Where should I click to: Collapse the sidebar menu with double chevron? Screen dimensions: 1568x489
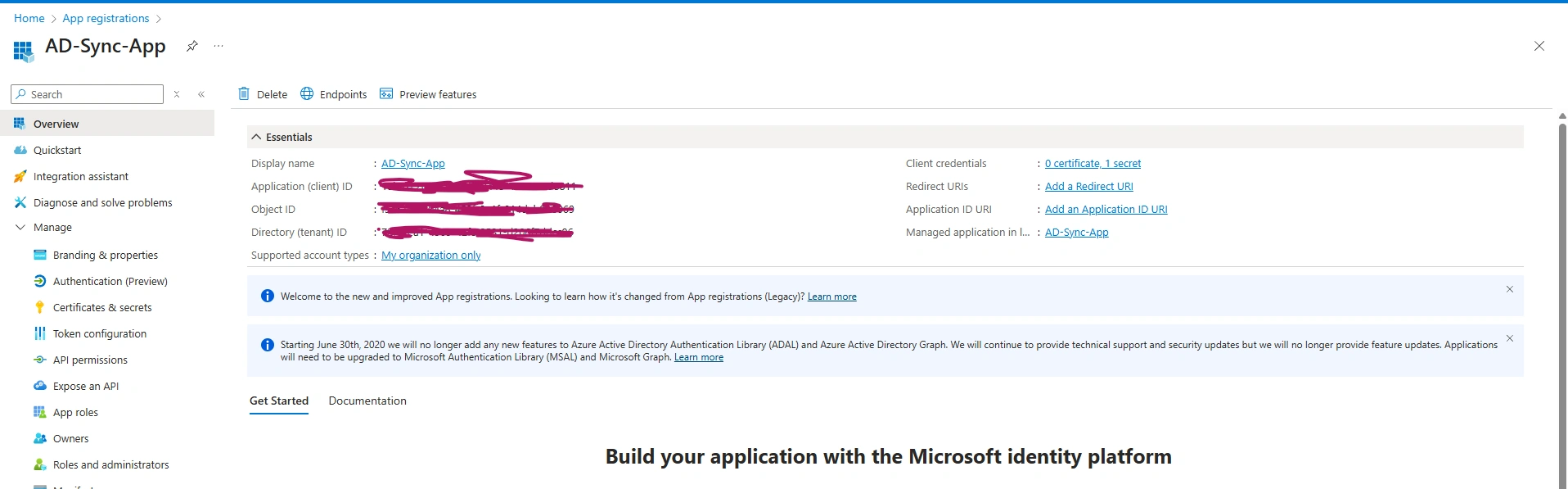[x=201, y=94]
